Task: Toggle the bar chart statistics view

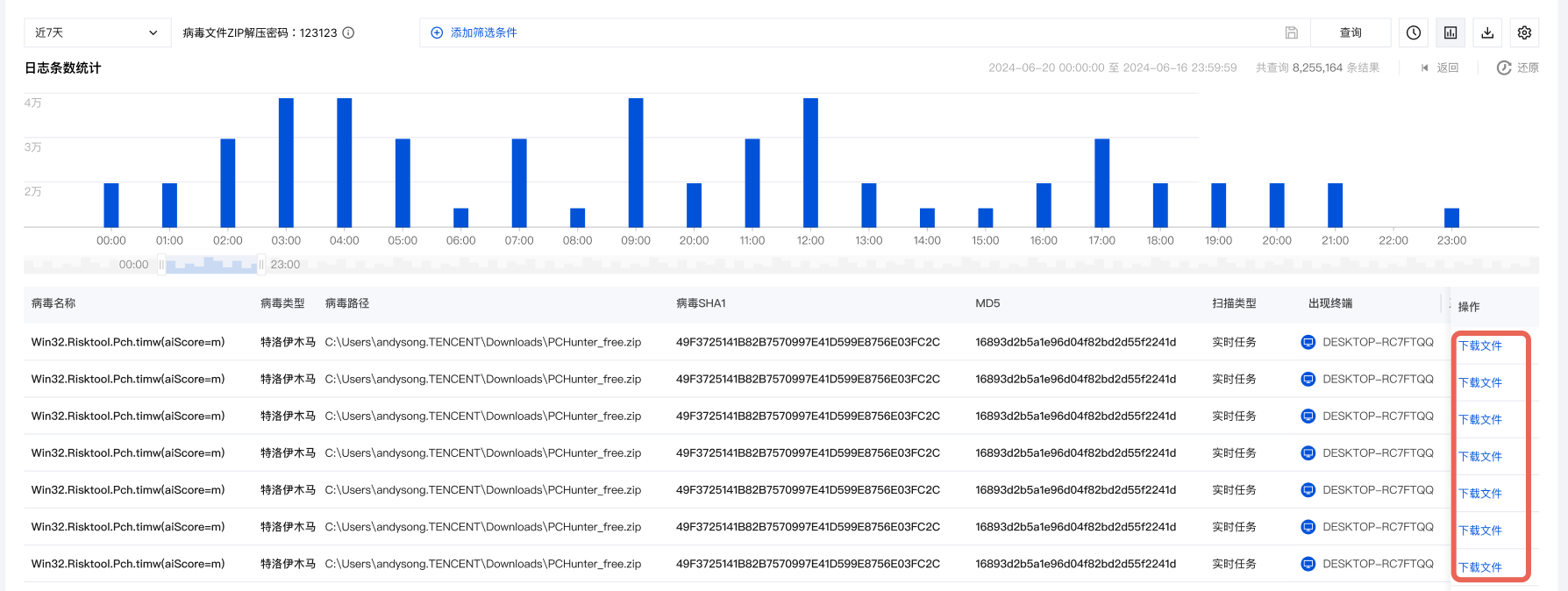Action: (1450, 32)
